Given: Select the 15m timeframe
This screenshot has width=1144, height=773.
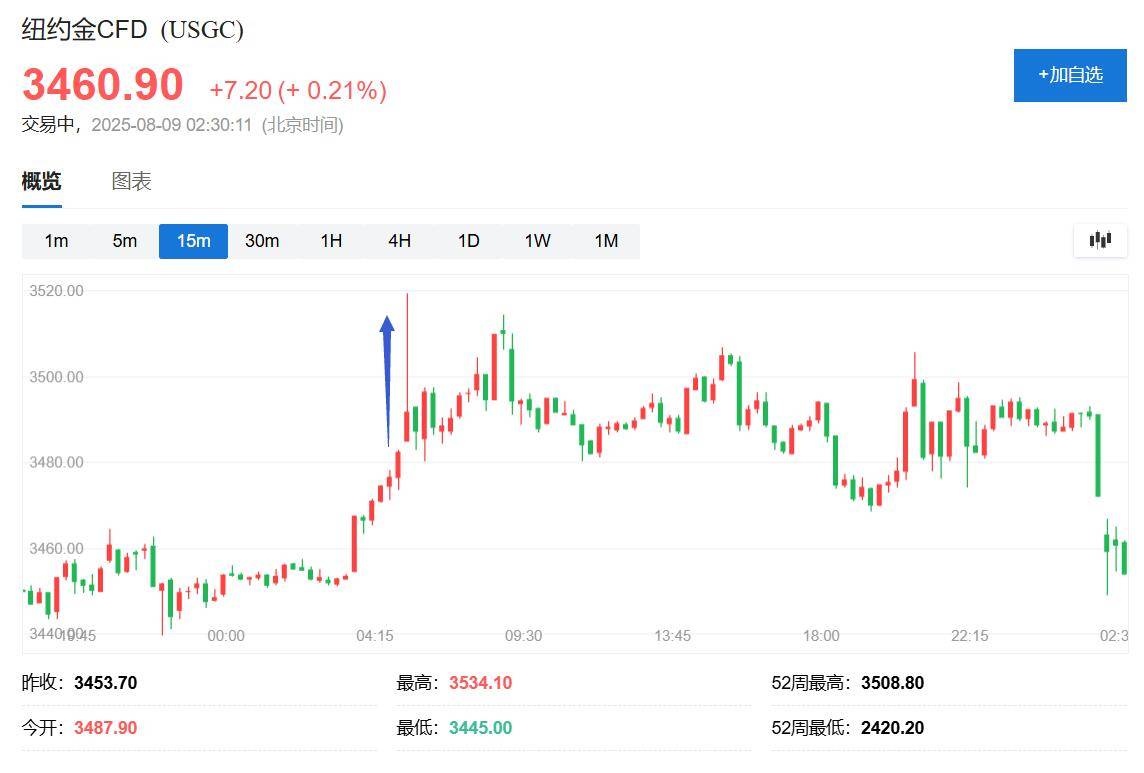Looking at the screenshot, I should [x=193, y=241].
